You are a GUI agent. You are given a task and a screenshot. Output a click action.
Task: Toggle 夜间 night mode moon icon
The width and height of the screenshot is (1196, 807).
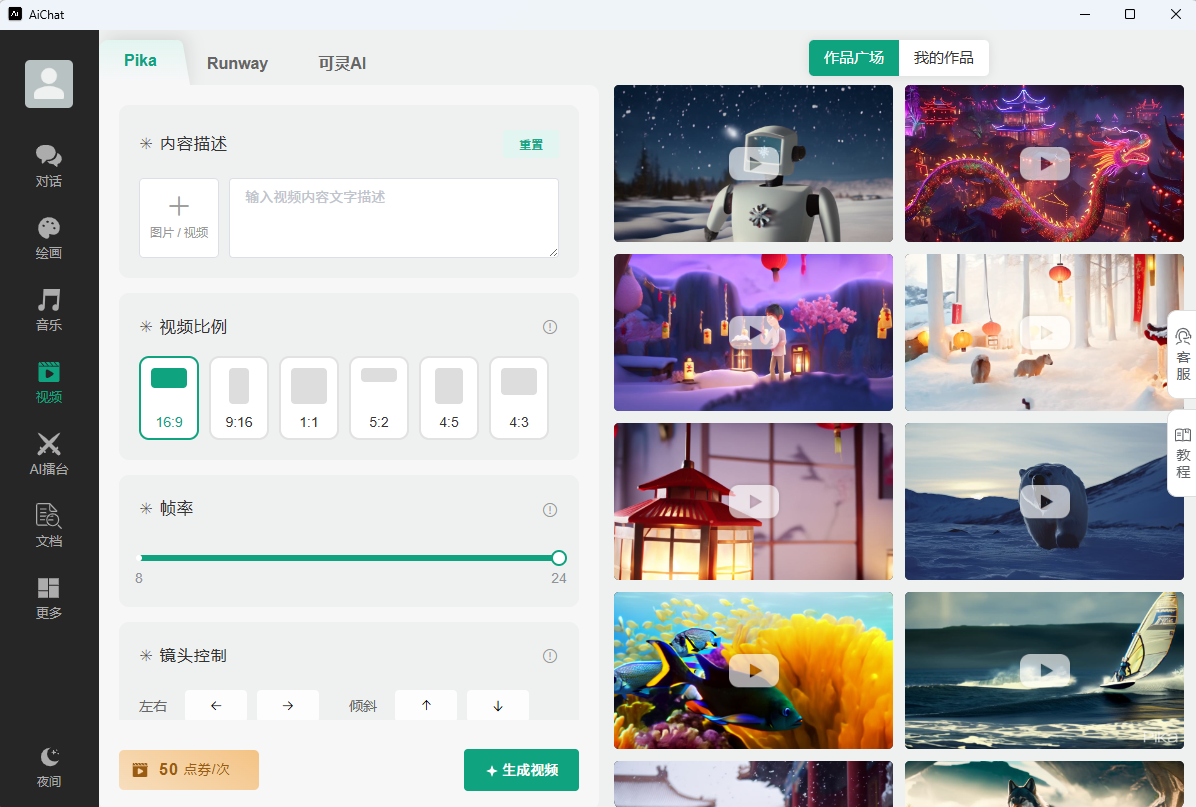49,766
